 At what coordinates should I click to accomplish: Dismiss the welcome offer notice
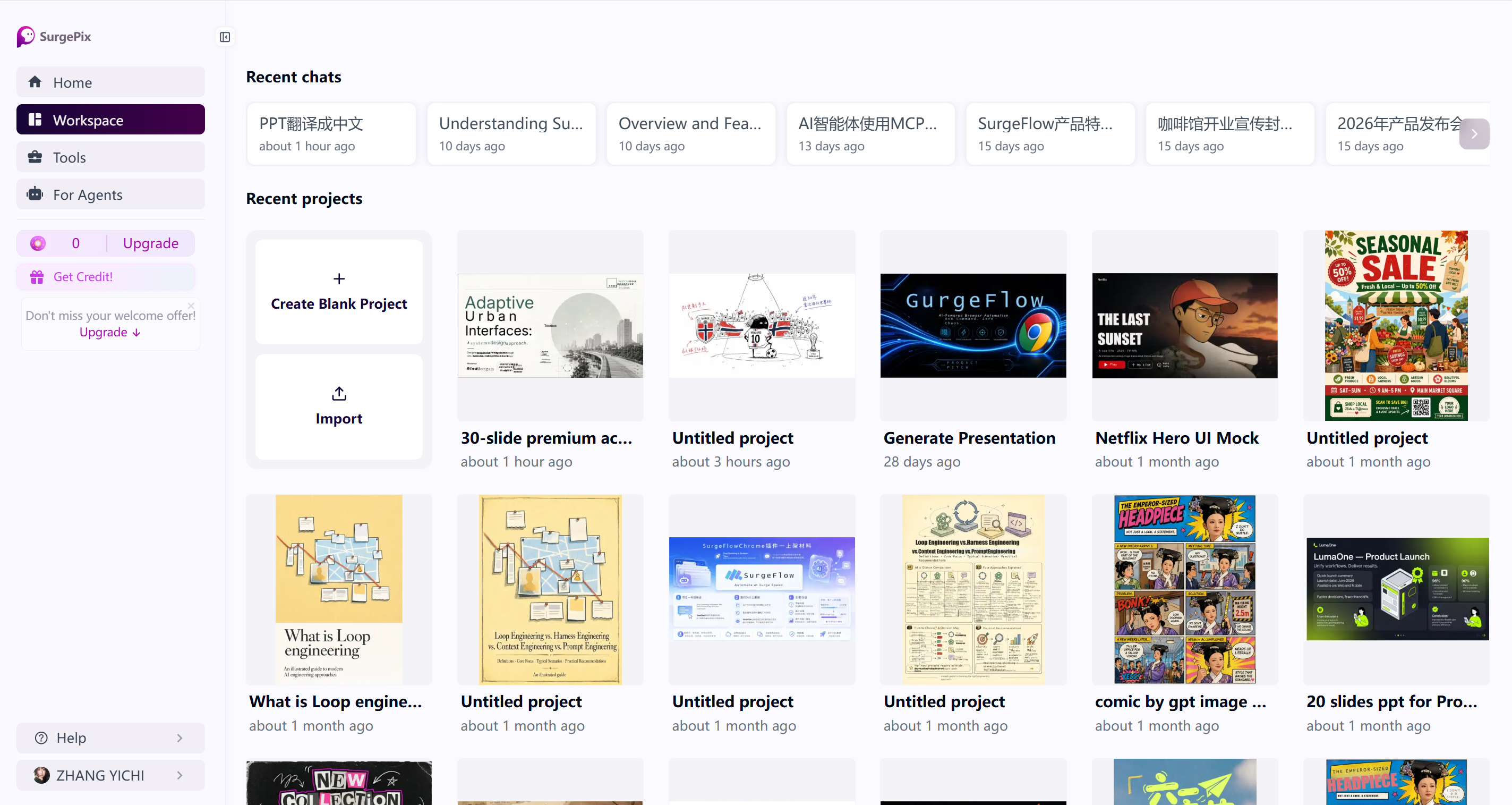click(191, 306)
